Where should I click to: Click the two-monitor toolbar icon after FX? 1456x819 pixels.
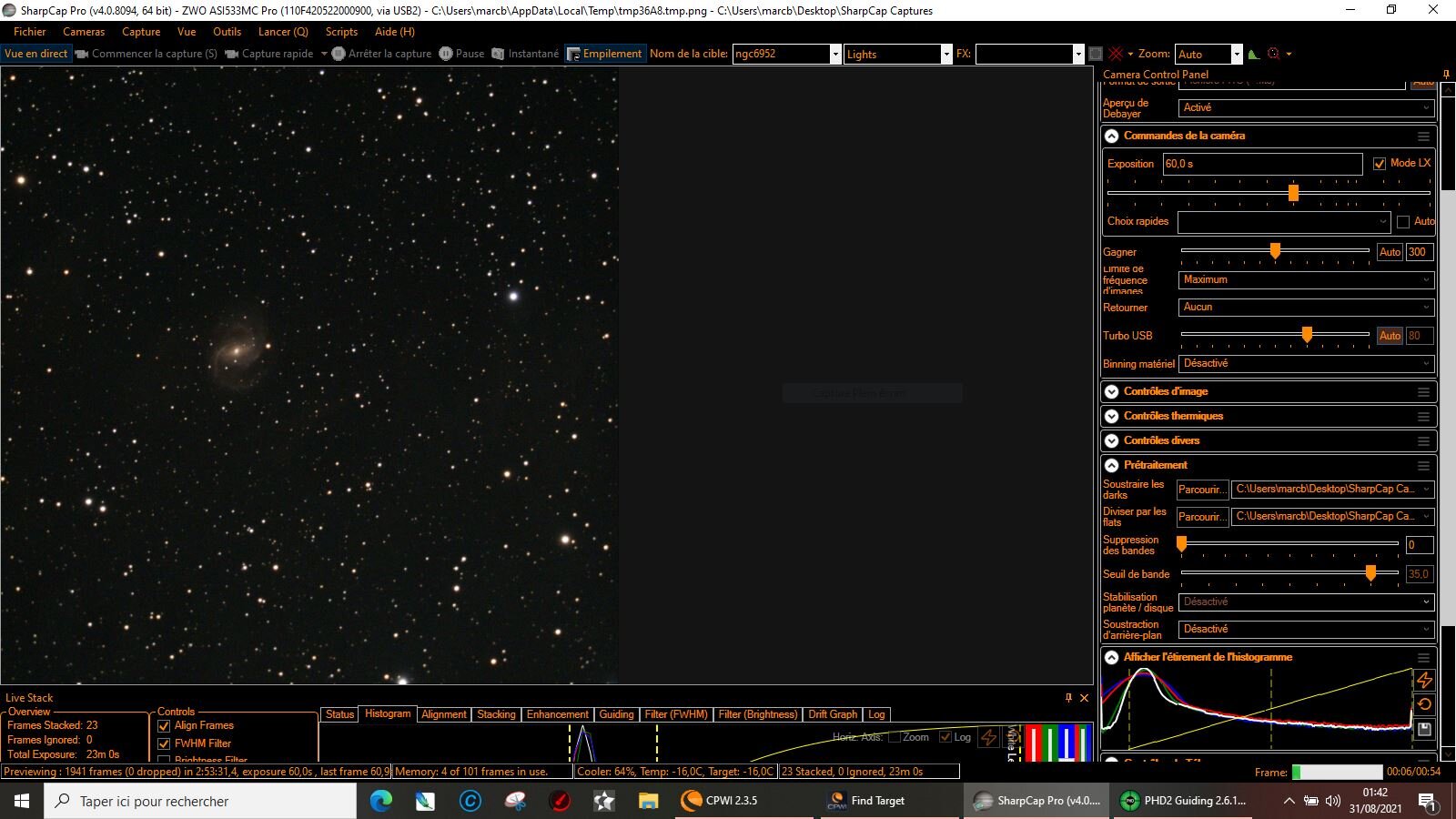[x=1096, y=54]
